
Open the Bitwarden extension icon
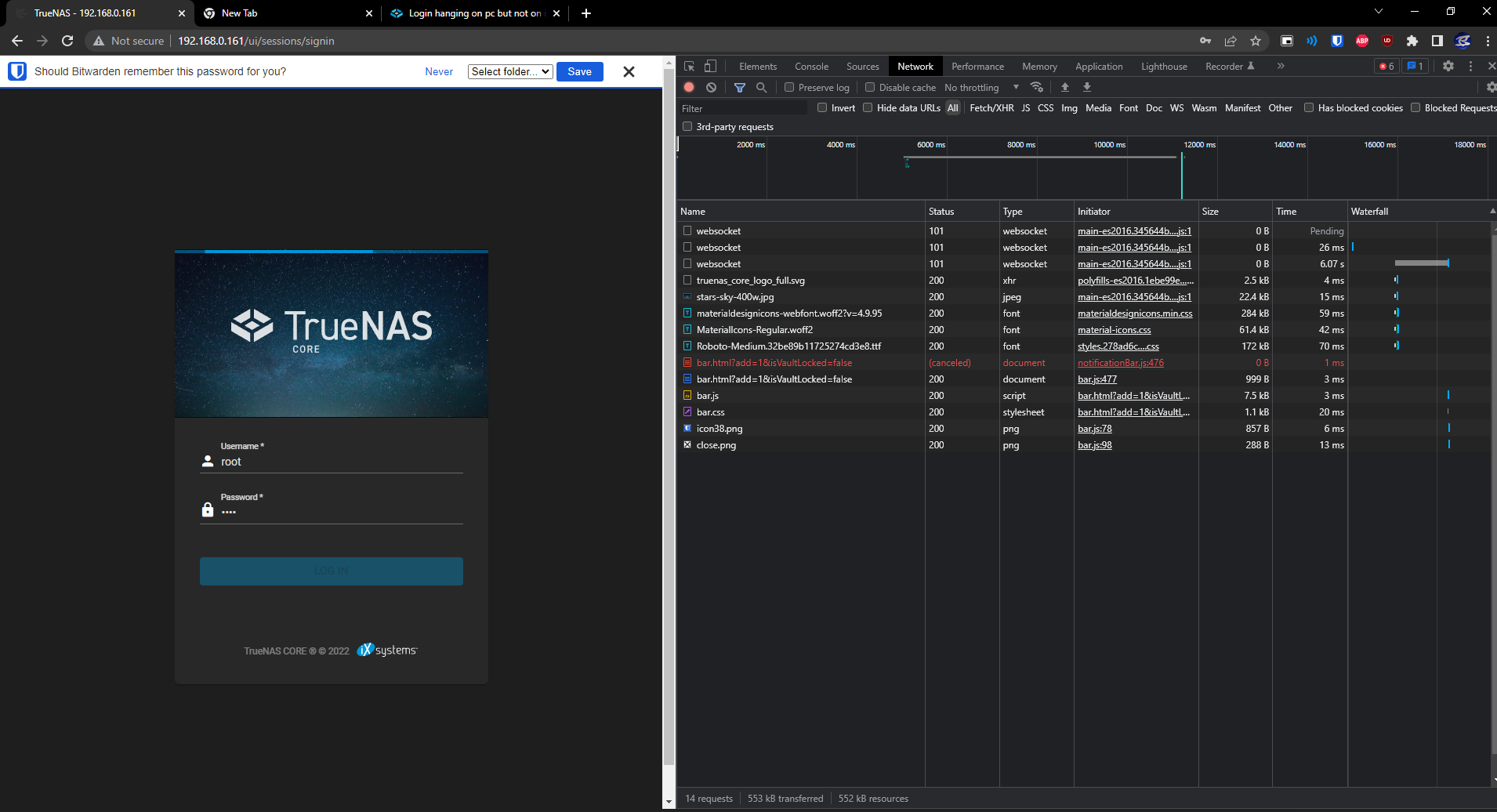coord(1337,41)
